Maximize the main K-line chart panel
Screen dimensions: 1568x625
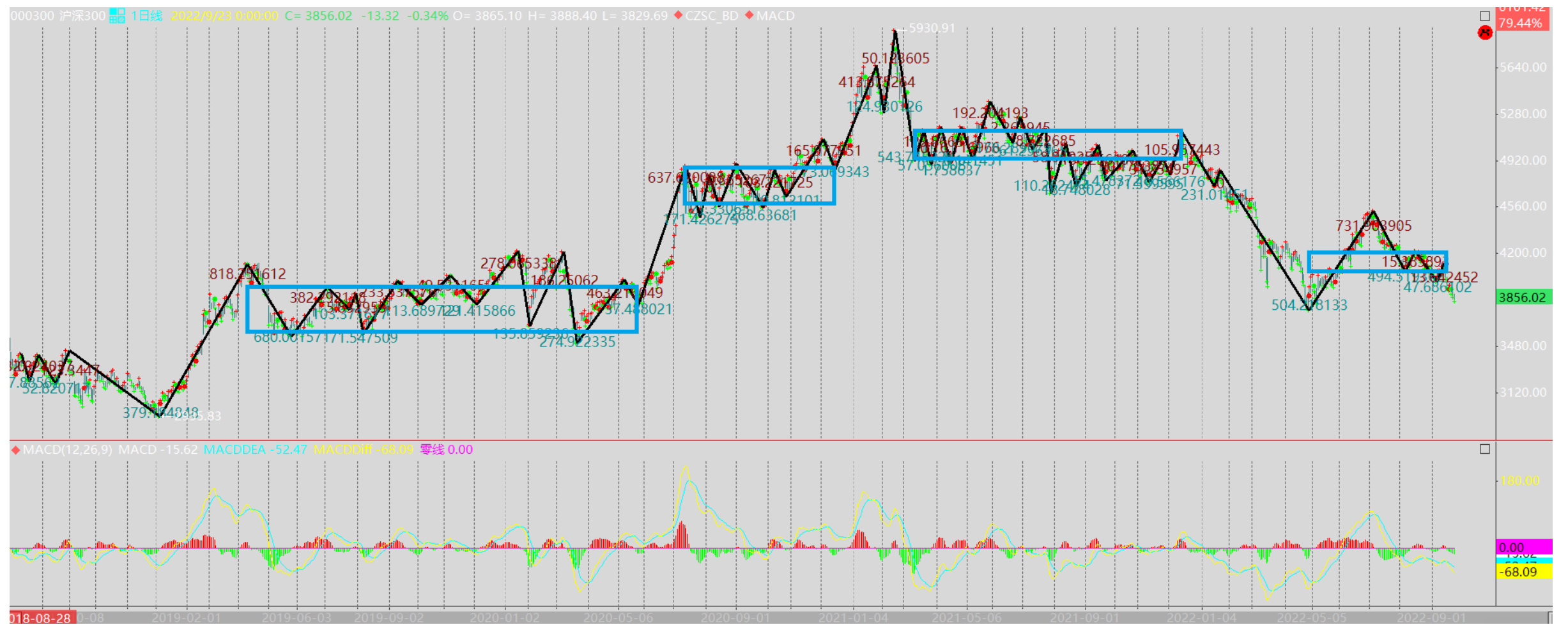tap(1485, 16)
